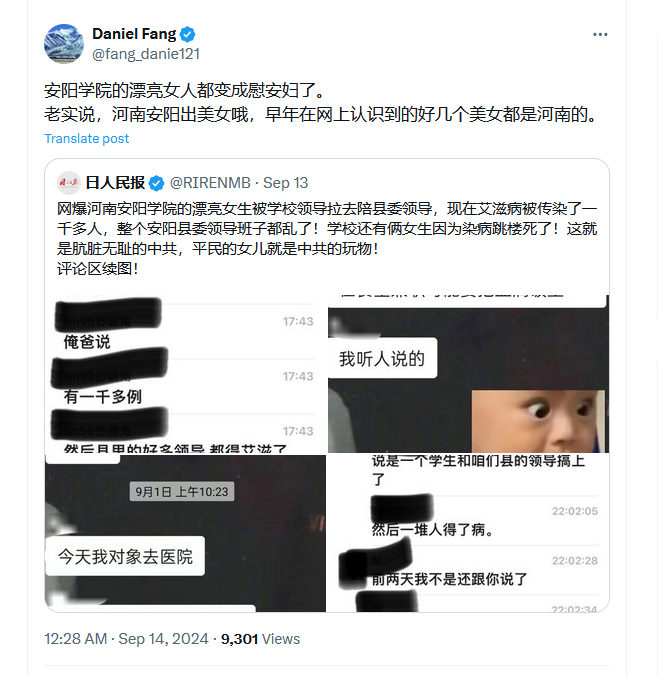Open top-left chat screenshot showing 俺爸说

coord(185,374)
